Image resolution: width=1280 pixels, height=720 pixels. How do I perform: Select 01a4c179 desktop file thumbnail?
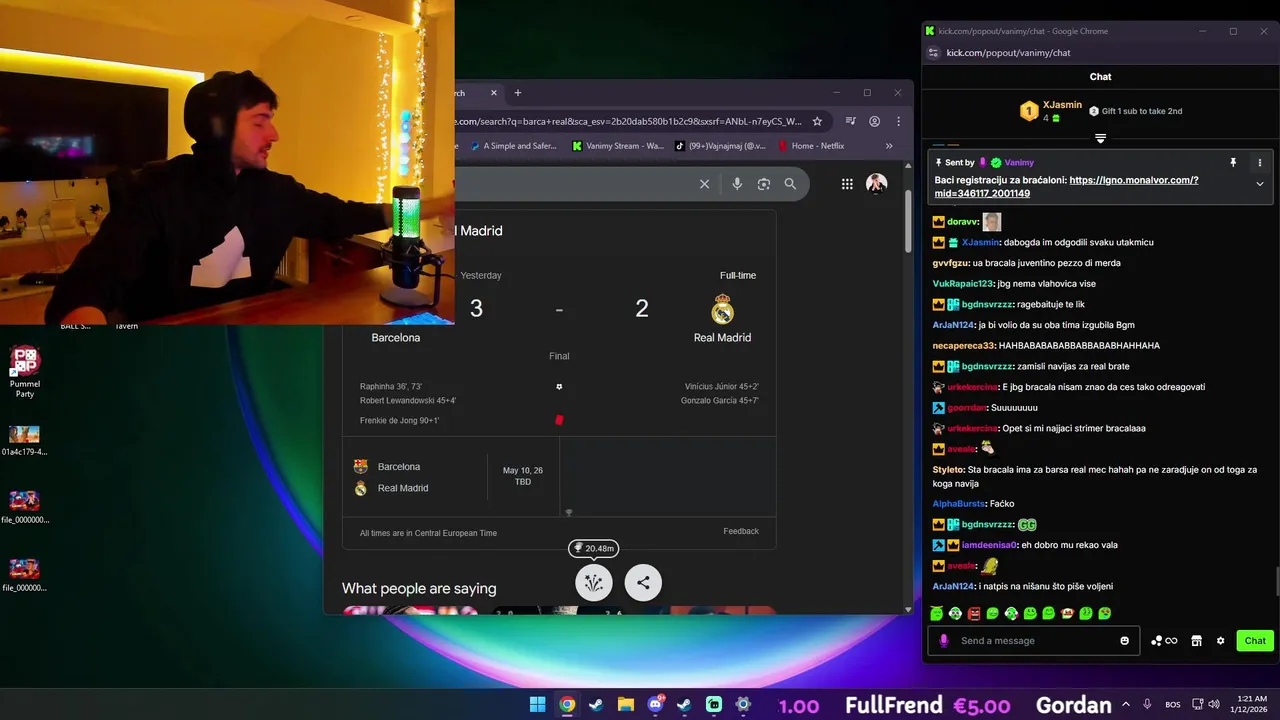[x=24, y=440]
